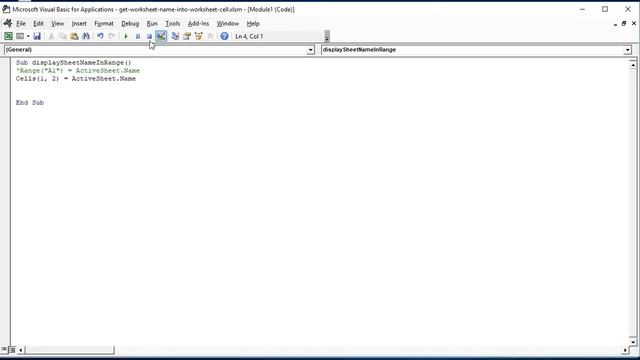This screenshot has height=360, width=640.
Task: Click the toolbar options handle beside Ln 4, Col 1
Action: (x=327, y=36)
